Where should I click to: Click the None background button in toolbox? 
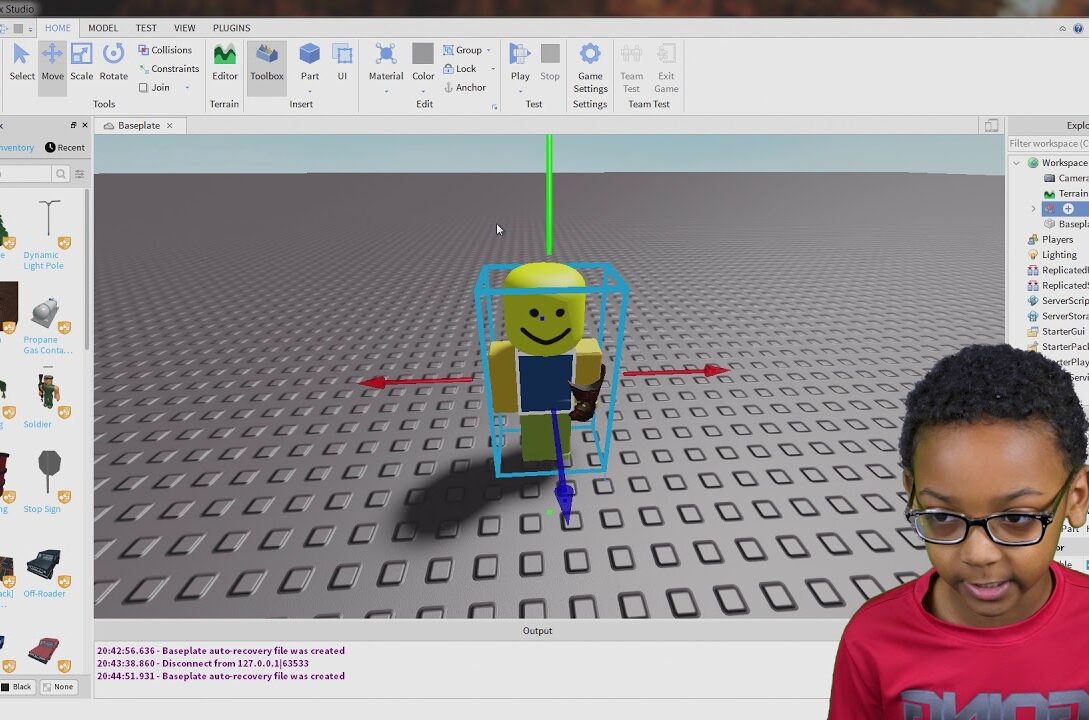[x=58, y=687]
